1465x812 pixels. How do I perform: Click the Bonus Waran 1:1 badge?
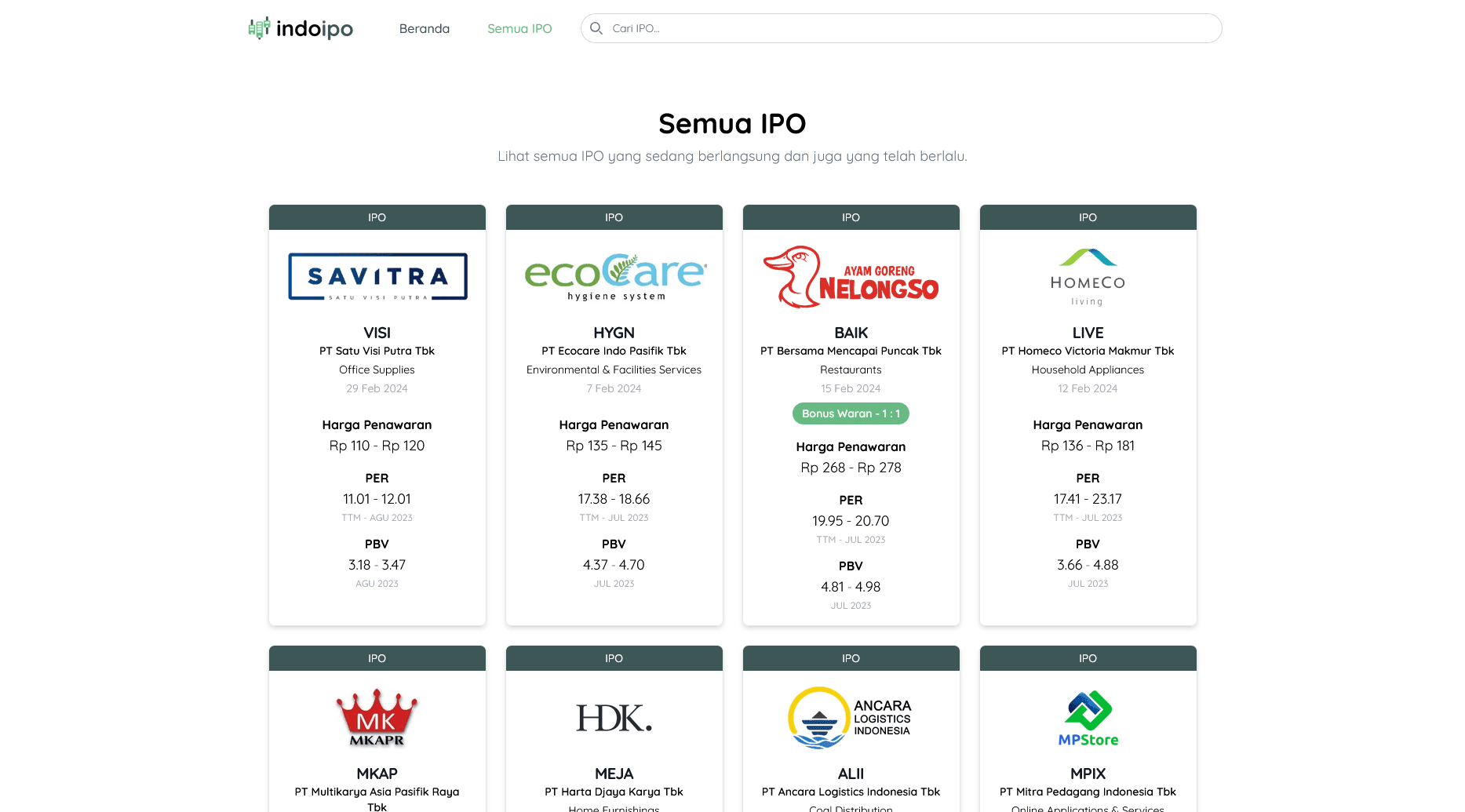[851, 413]
